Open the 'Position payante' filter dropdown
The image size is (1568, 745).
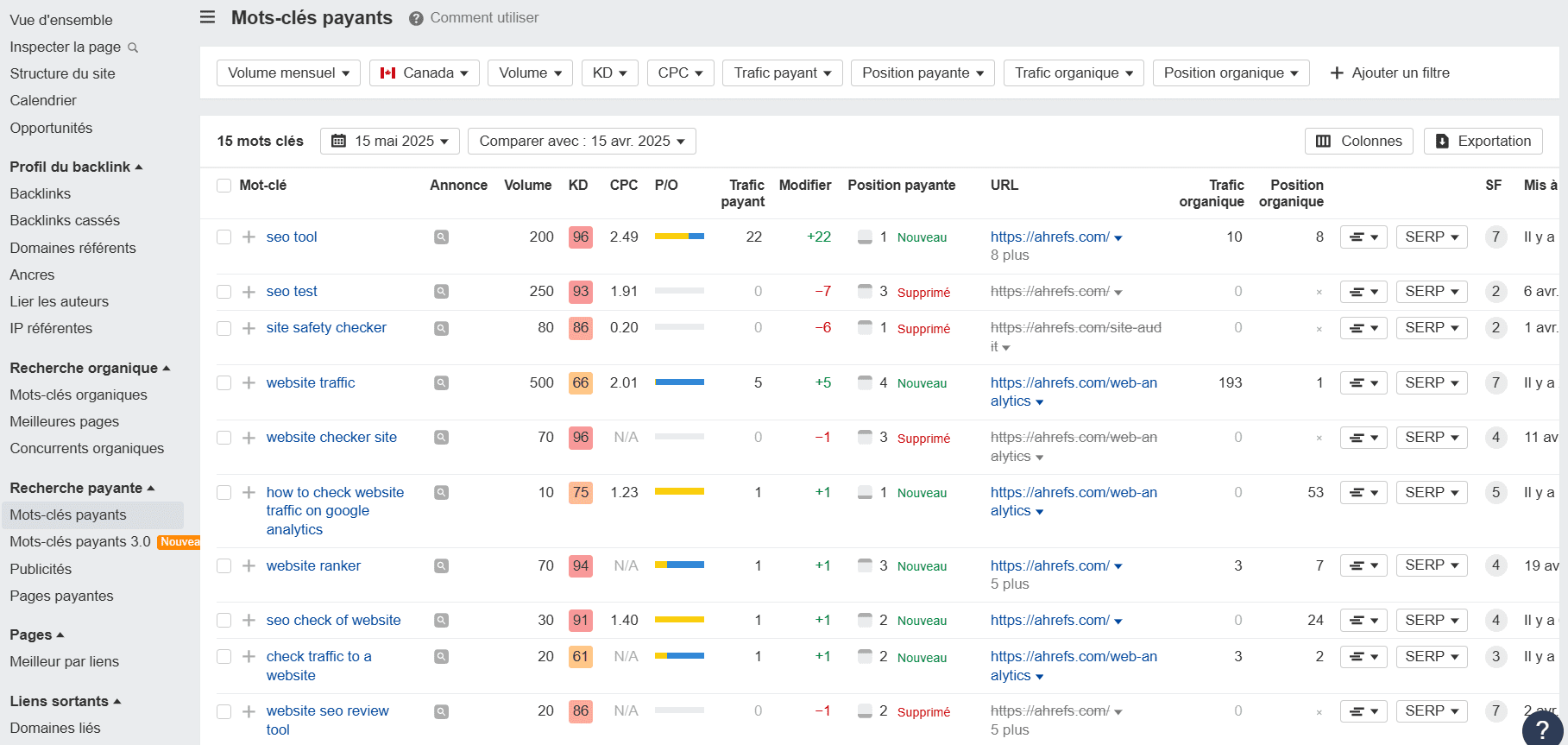tap(923, 73)
